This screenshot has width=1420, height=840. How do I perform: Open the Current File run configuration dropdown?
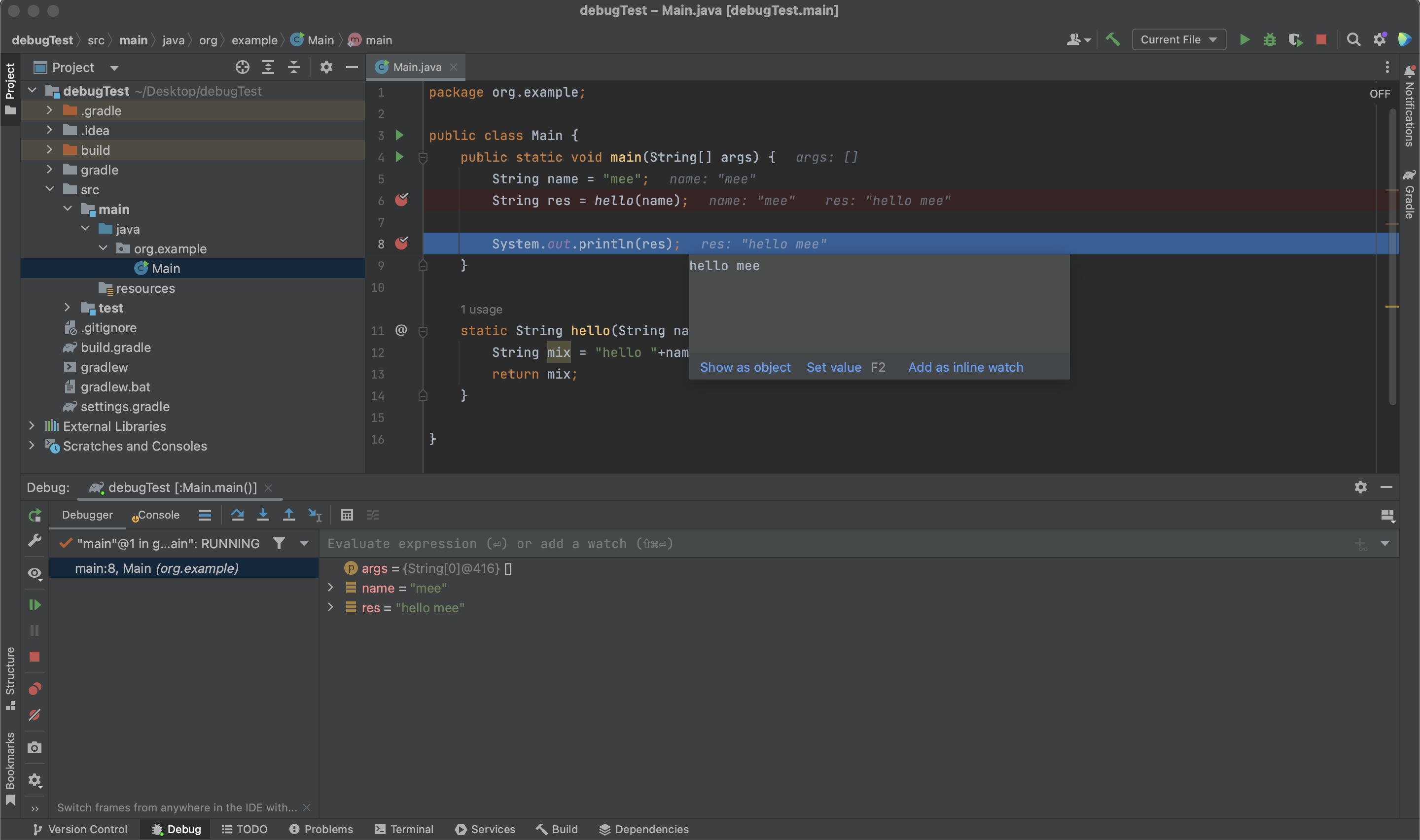pyautogui.click(x=1178, y=39)
